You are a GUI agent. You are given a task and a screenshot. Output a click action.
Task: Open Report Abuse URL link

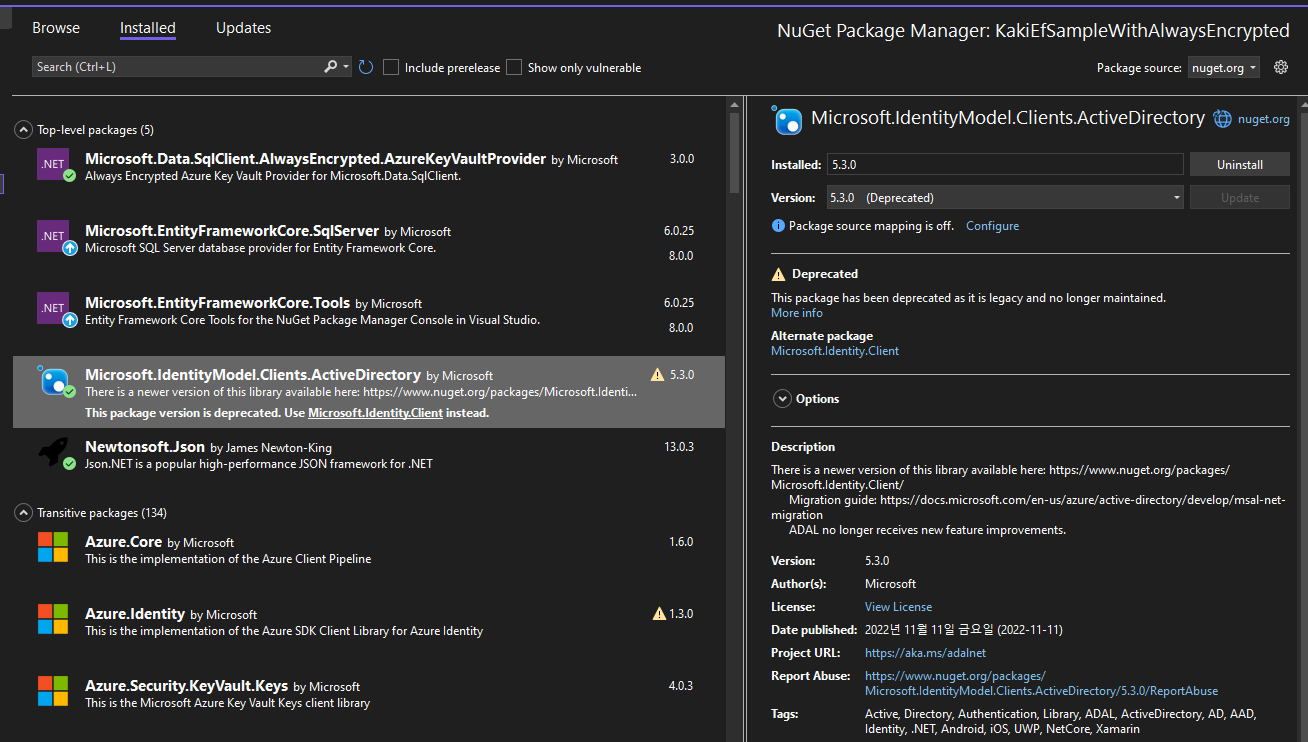tap(1041, 684)
